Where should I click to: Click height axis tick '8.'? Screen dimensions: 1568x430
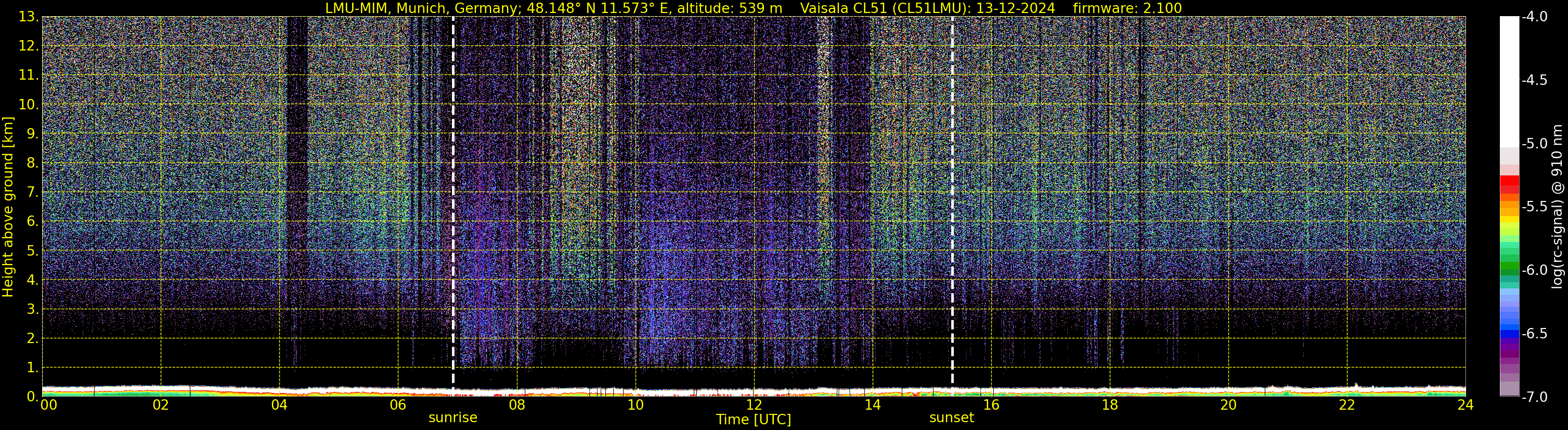coord(33,163)
